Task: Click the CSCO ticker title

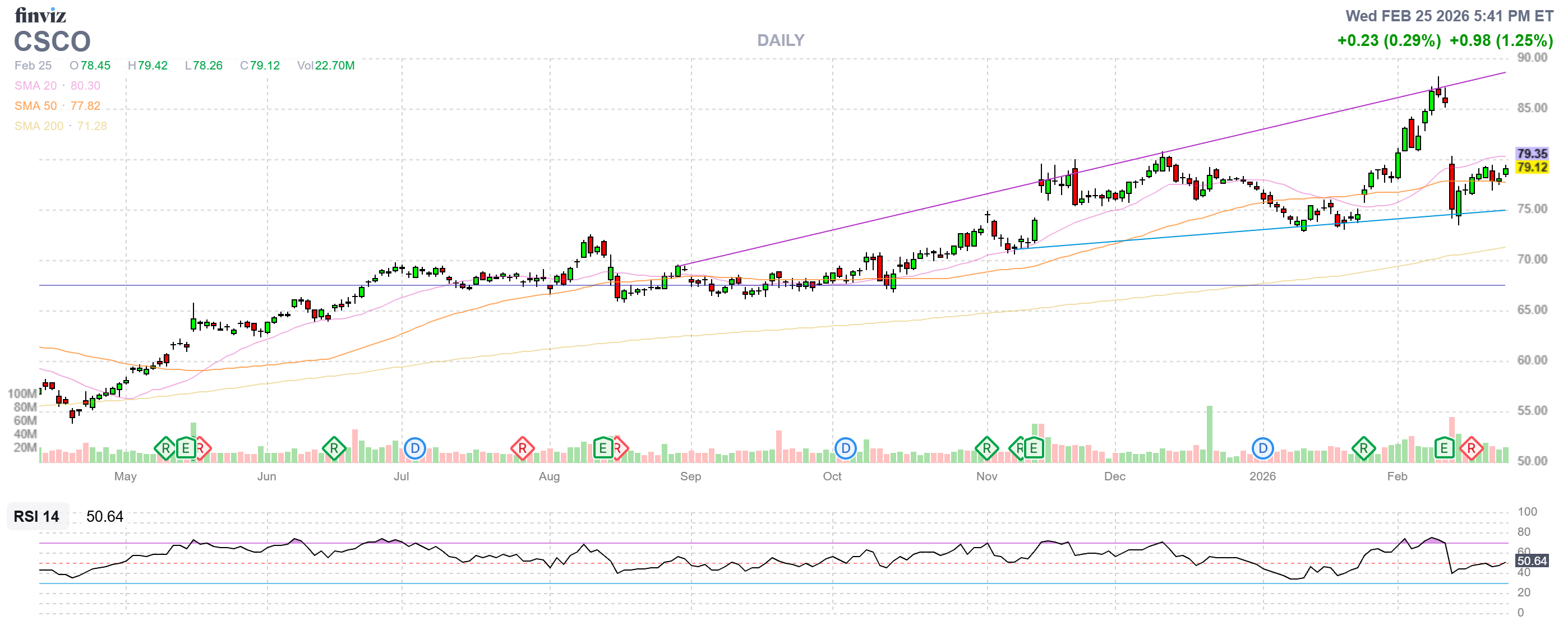Action: click(x=52, y=42)
